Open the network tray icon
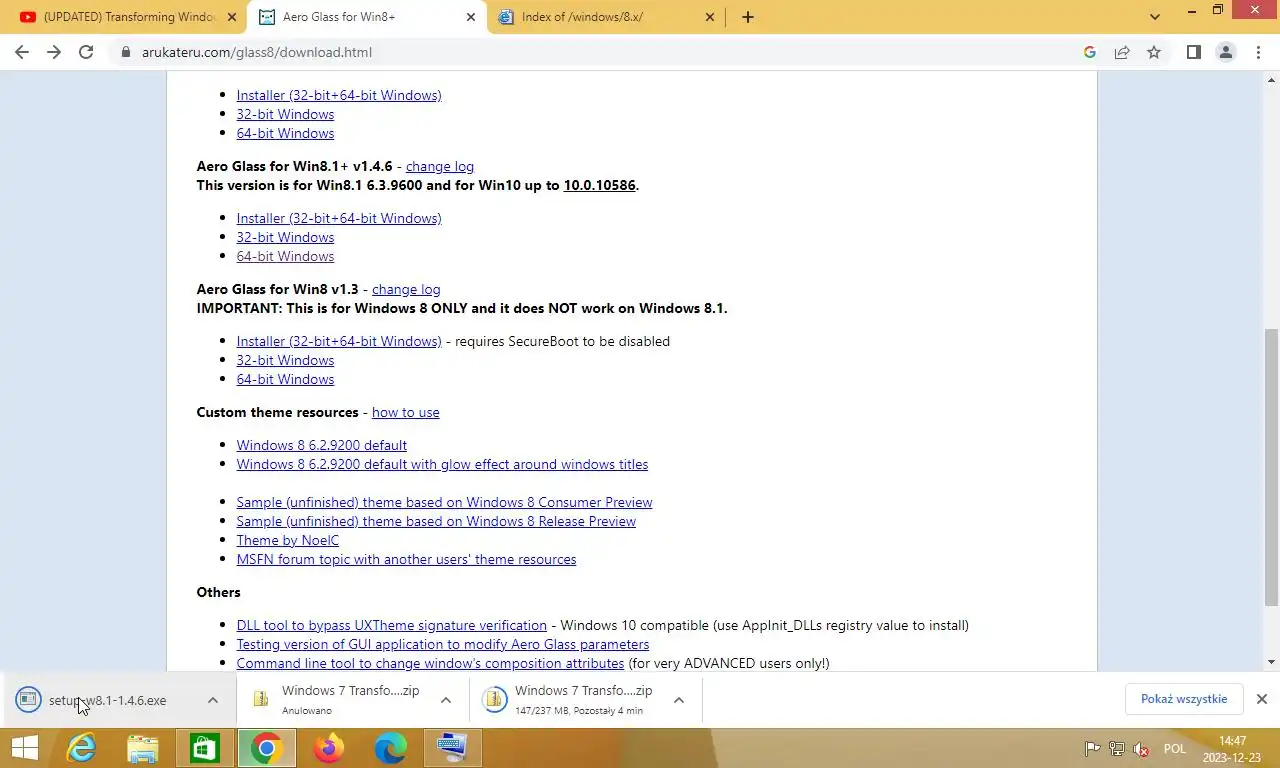1280x768 pixels. (x=1117, y=749)
